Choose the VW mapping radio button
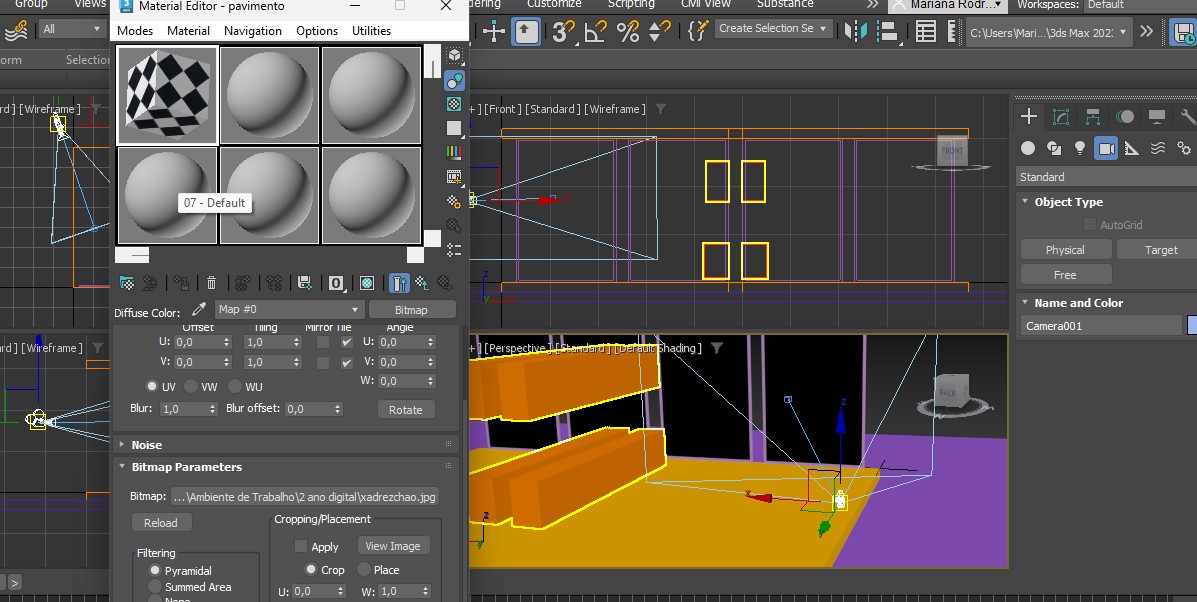The width and height of the screenshot is (1197, 602). pos(191,386)
